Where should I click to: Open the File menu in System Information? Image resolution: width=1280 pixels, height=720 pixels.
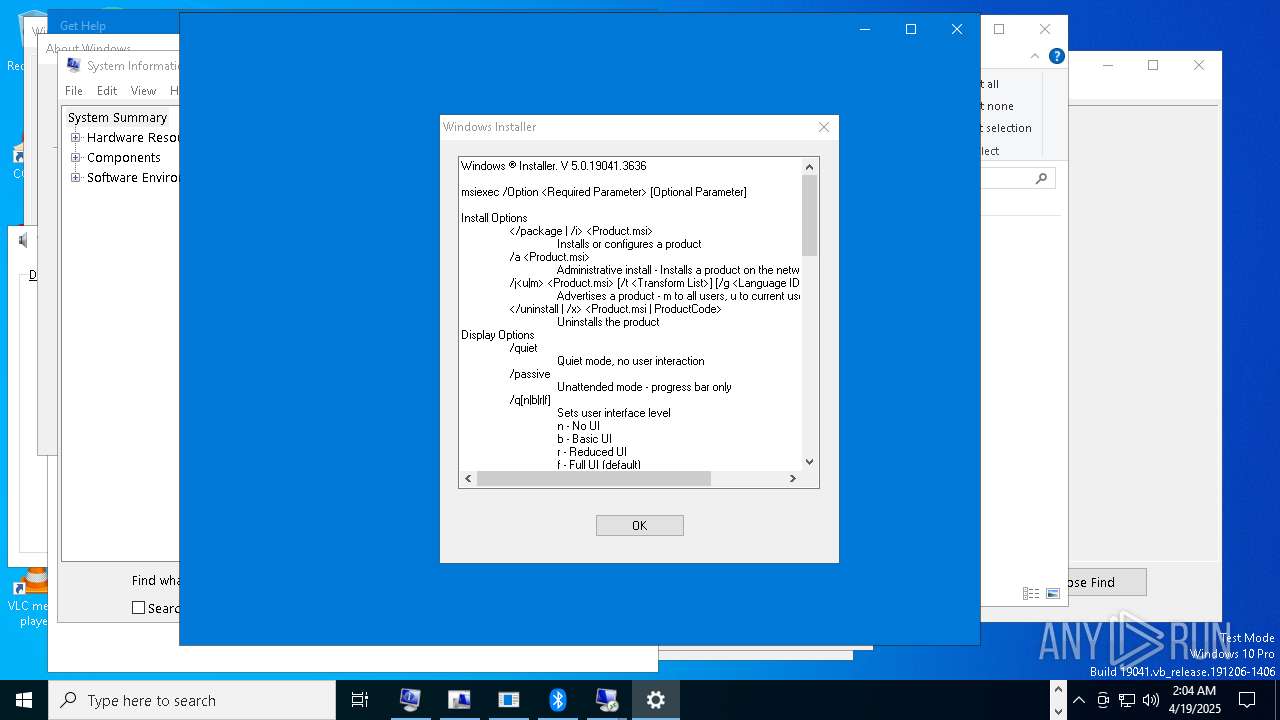click(x=74, y=90)
